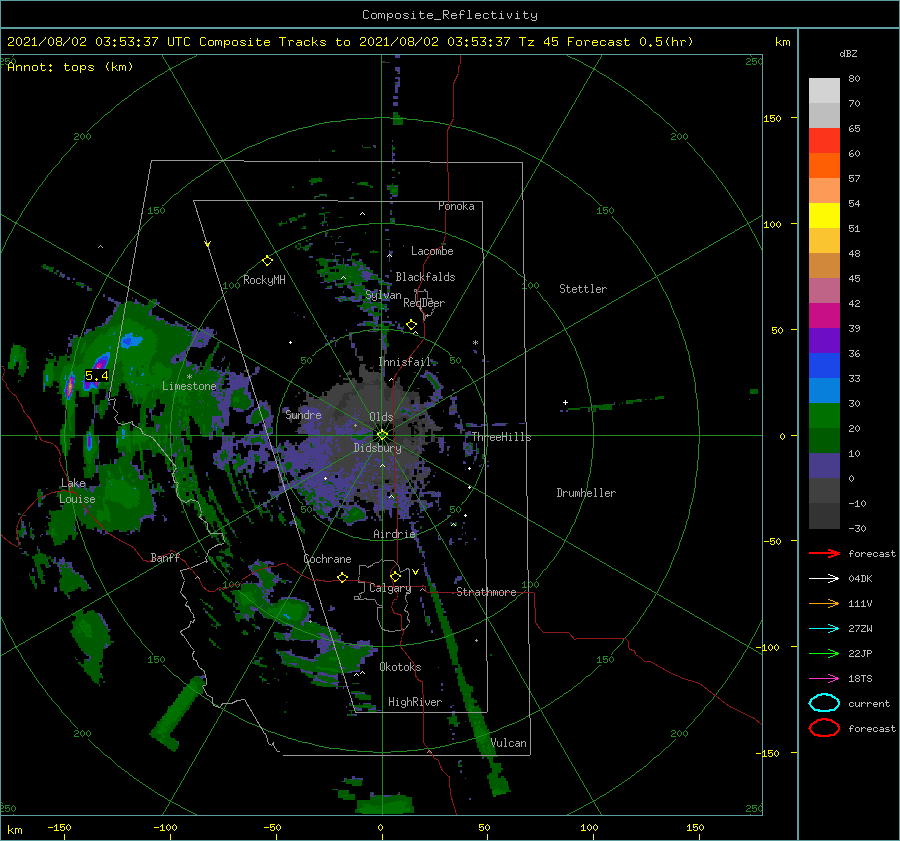Image resolution: width=900 pixels, height=841 pixels.
Task: Click the Drumheller city label
Action: 586,493
